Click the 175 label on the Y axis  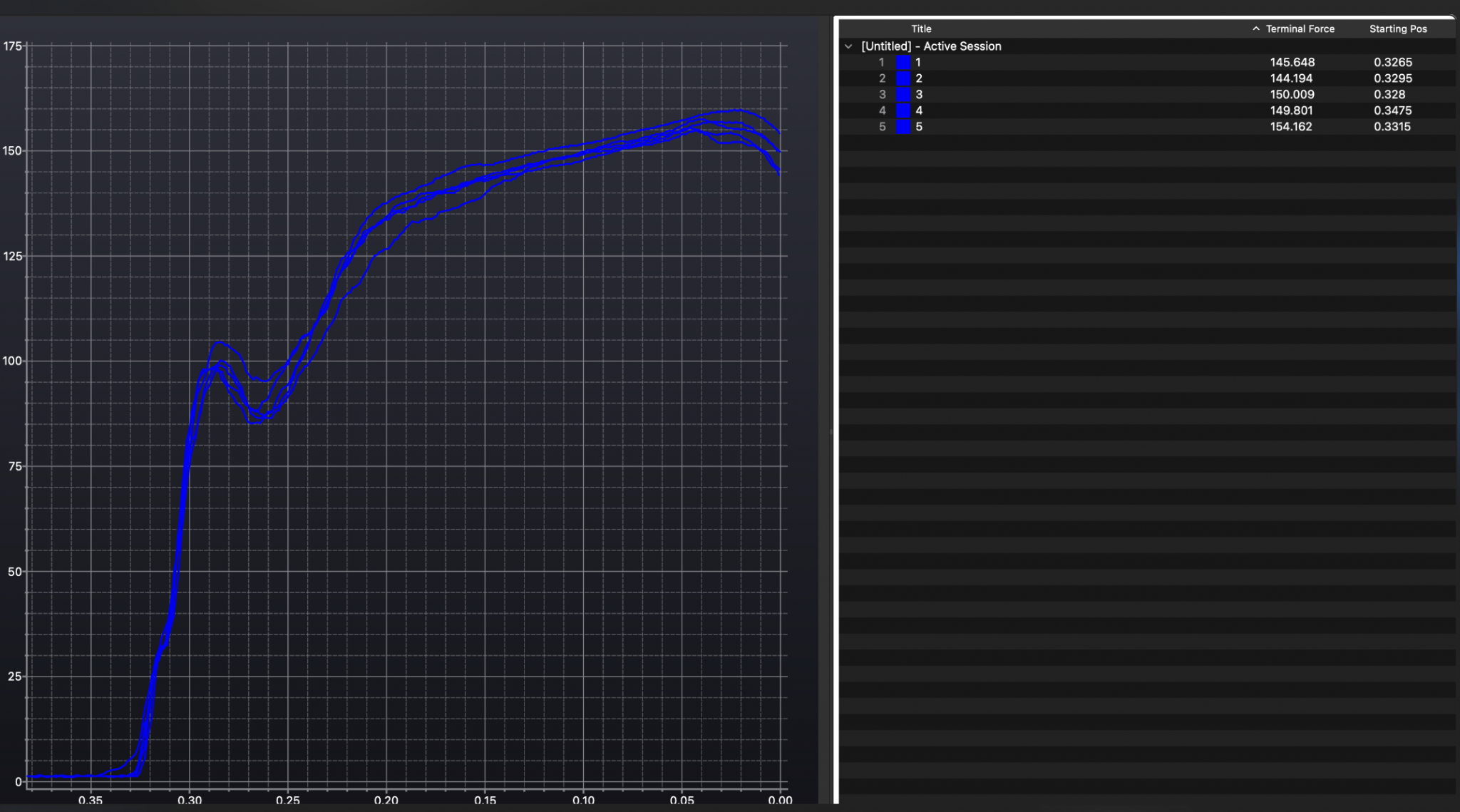coord(12,46)
